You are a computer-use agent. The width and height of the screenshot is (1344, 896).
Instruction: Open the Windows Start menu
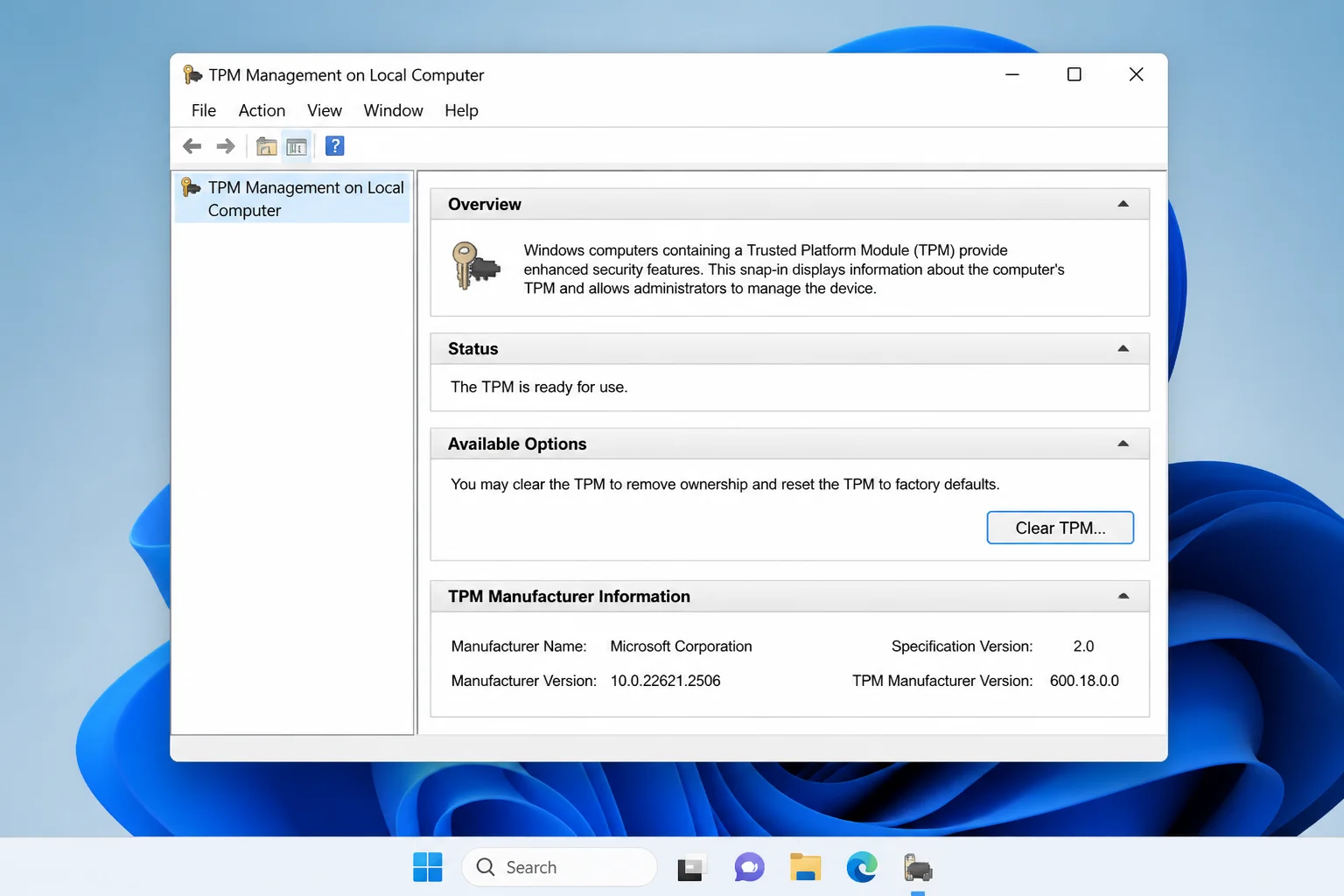(x=428, y=867)
